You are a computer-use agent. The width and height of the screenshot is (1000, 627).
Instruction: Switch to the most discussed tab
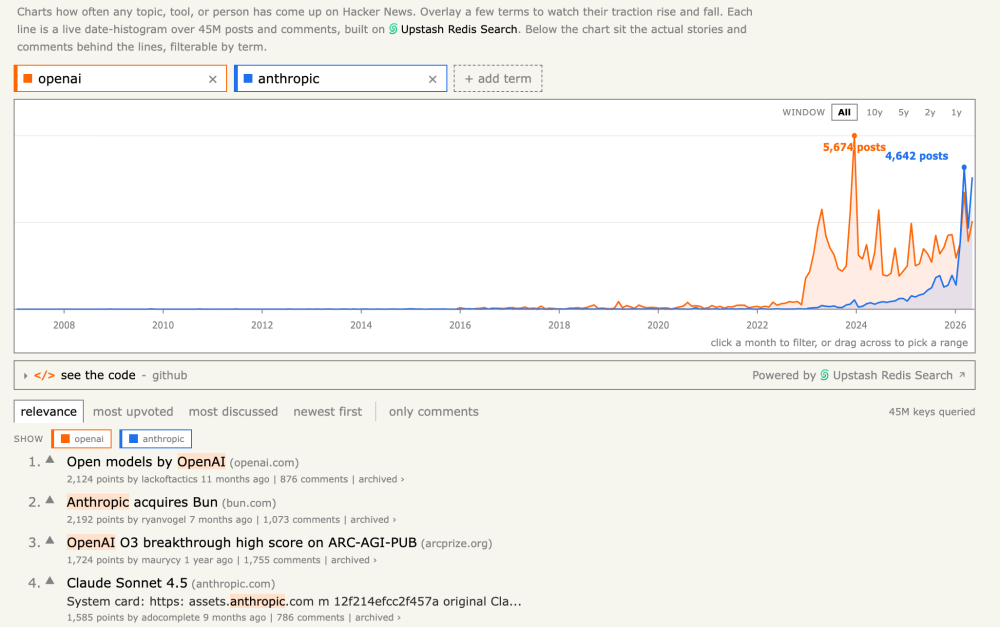[233, 411]
